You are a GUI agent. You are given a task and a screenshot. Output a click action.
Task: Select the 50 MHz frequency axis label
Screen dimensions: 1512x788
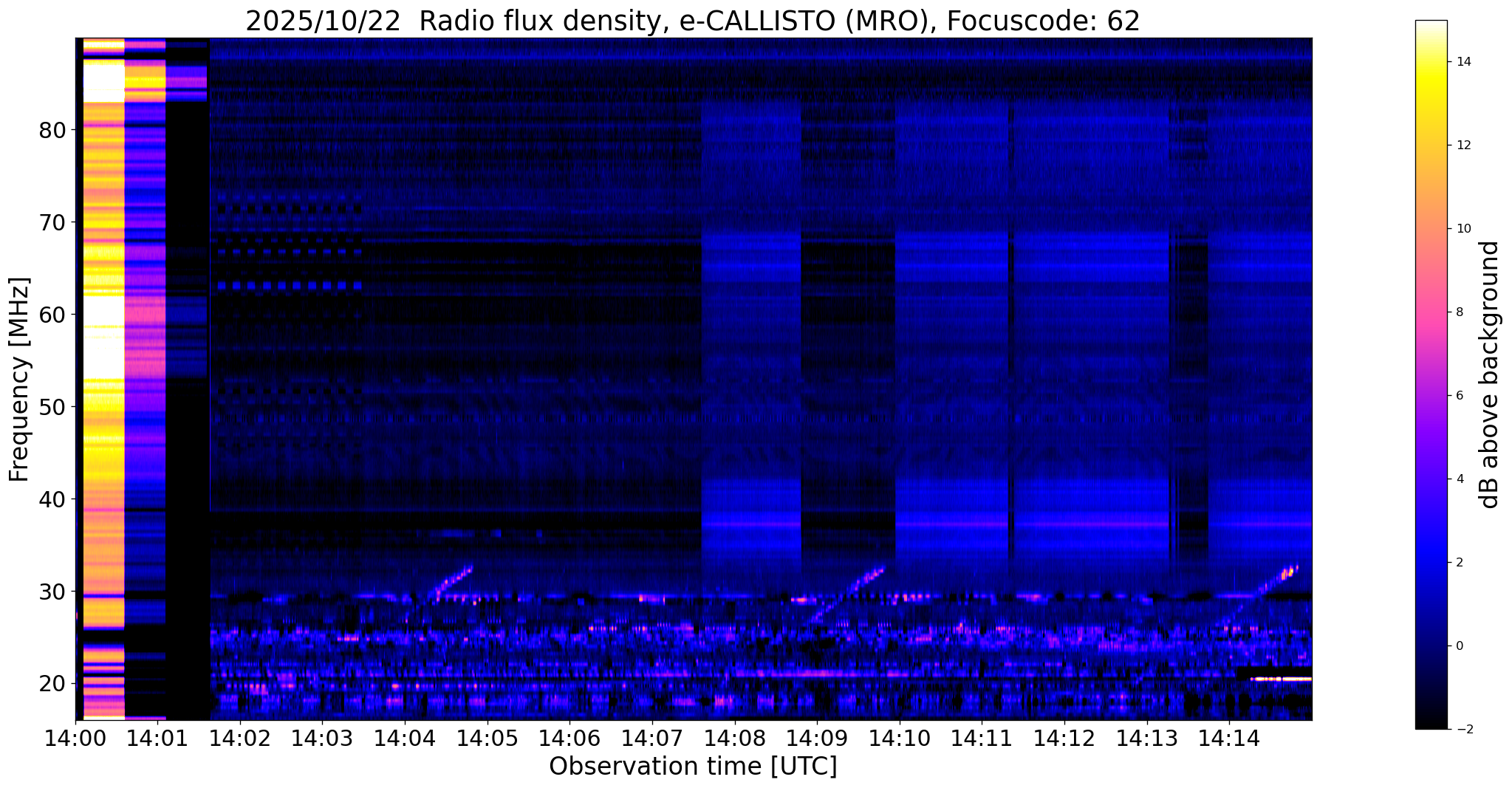tap(52, 407)
